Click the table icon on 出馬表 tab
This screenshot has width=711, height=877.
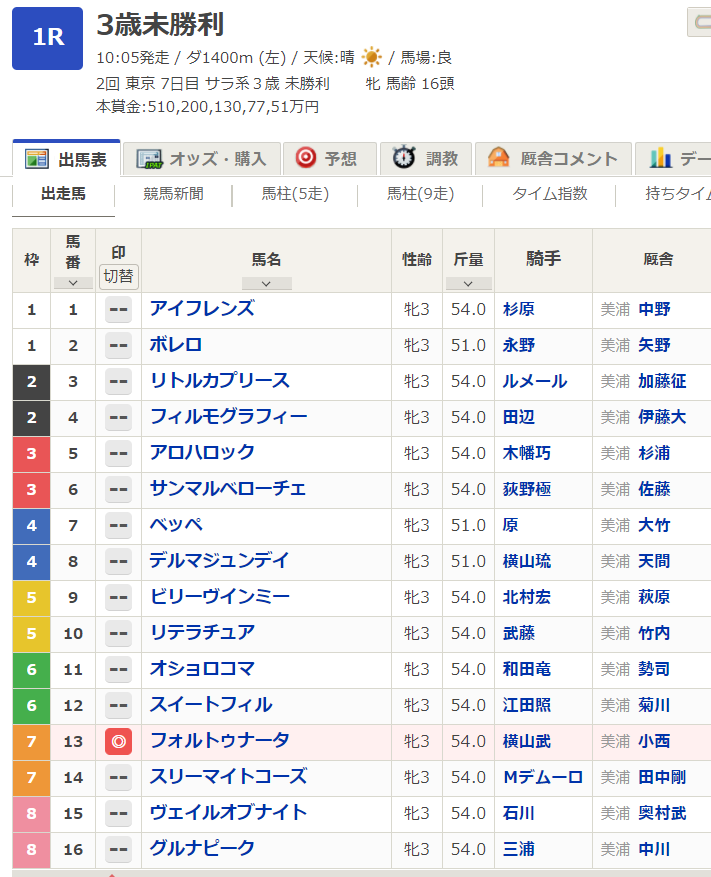[37, 159]
